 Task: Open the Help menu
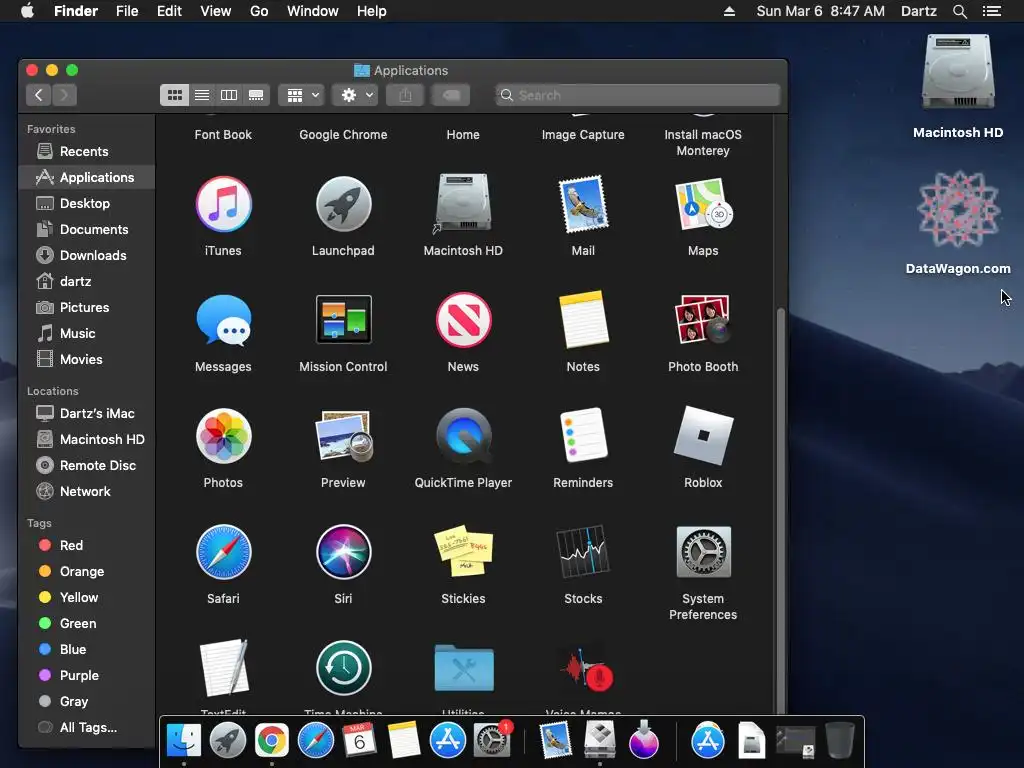point(372,11)
